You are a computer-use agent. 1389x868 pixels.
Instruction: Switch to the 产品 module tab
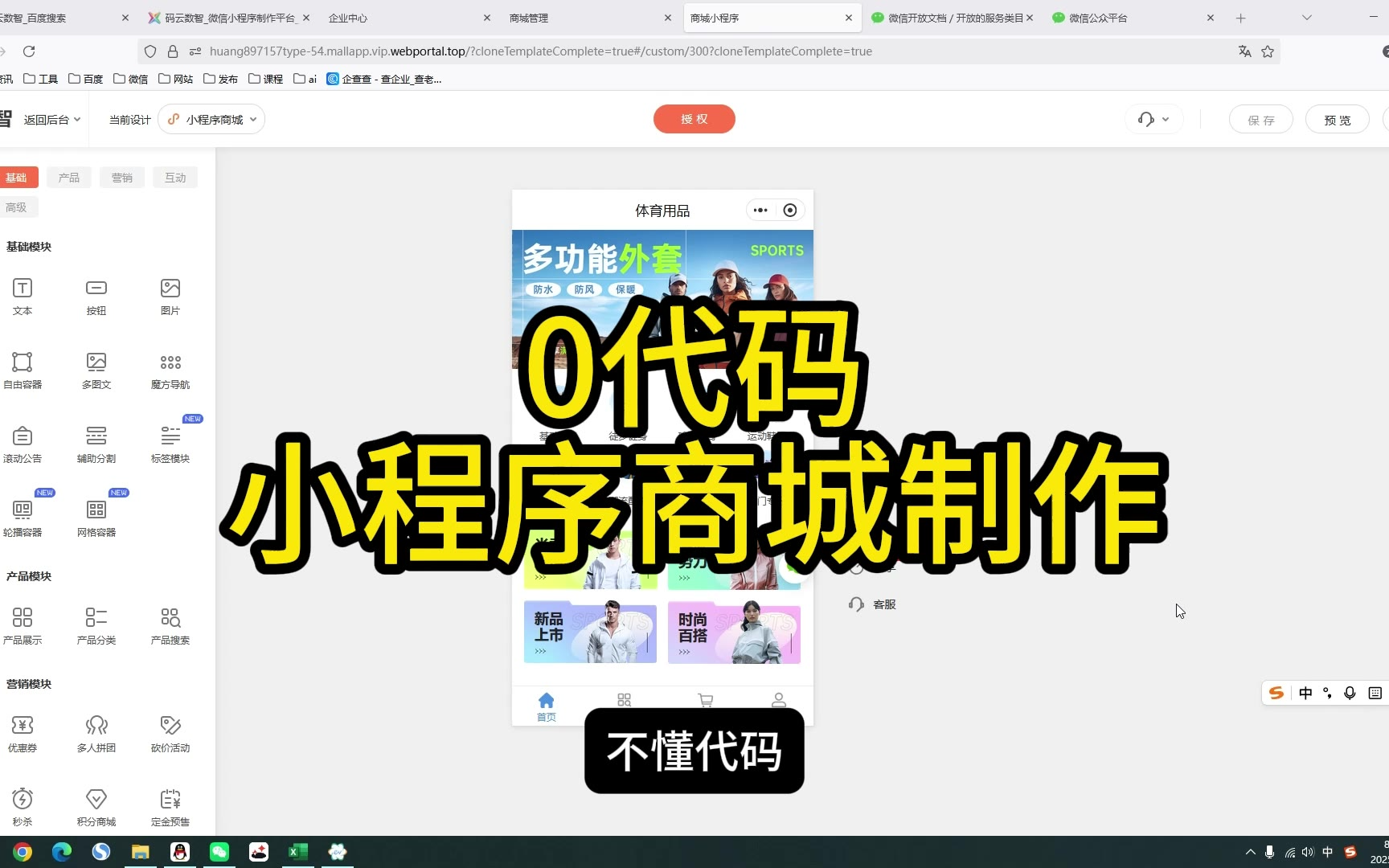pyautogui.click(x=69, y=178)
